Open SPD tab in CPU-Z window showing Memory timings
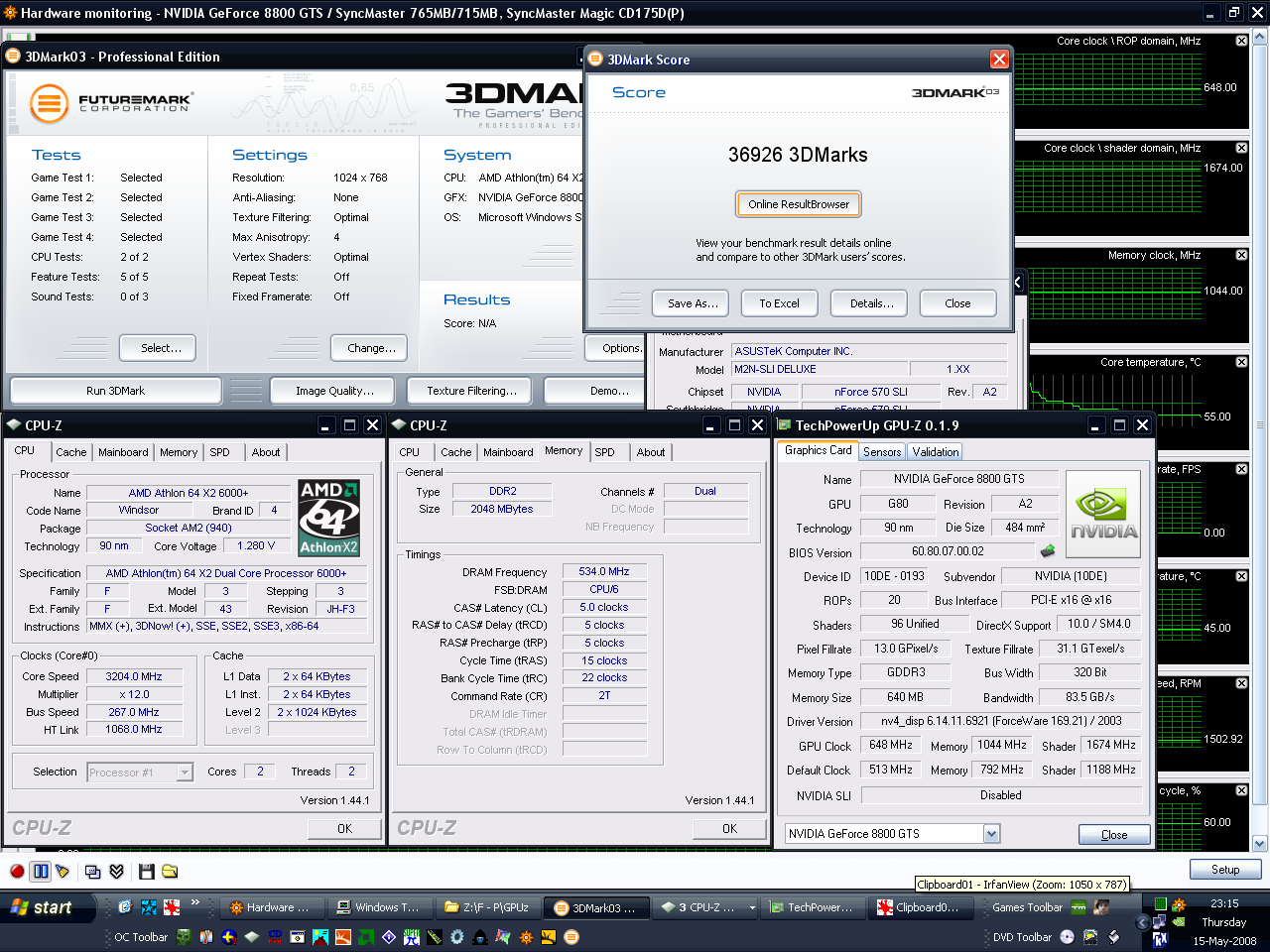The width and height of the screenshot is (1270, 952). [x=604, y=452]
